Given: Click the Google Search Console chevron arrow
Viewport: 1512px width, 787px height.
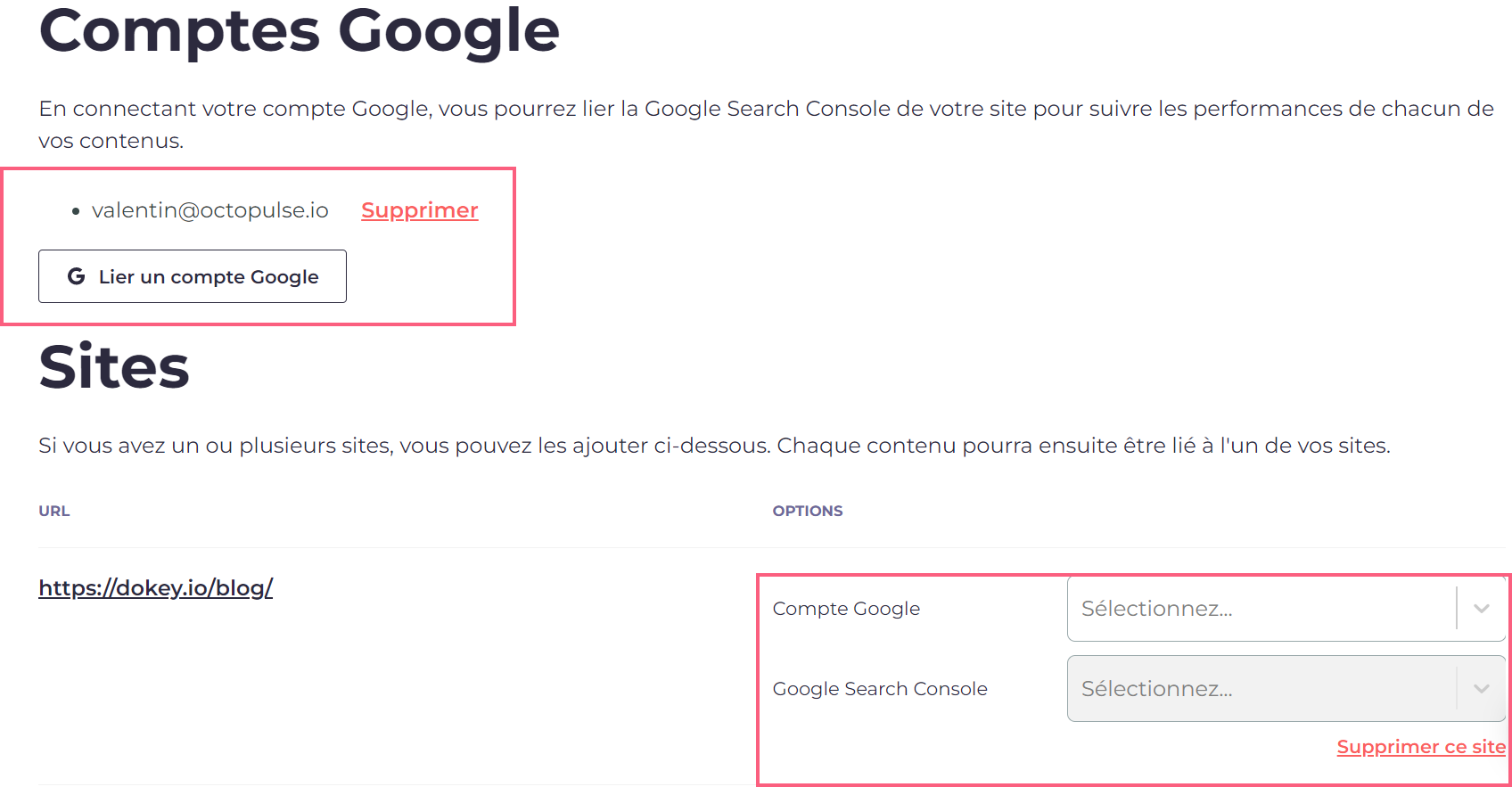Looking at the screenshot, I should tap(1482, 689).
